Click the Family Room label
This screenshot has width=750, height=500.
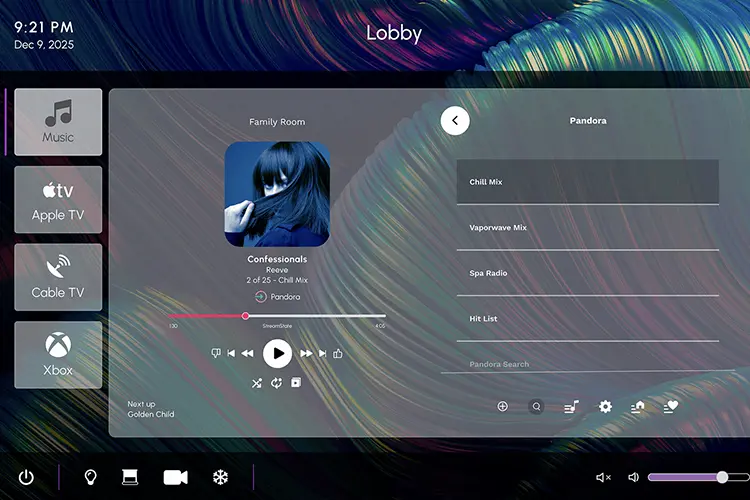pos(277,122)
